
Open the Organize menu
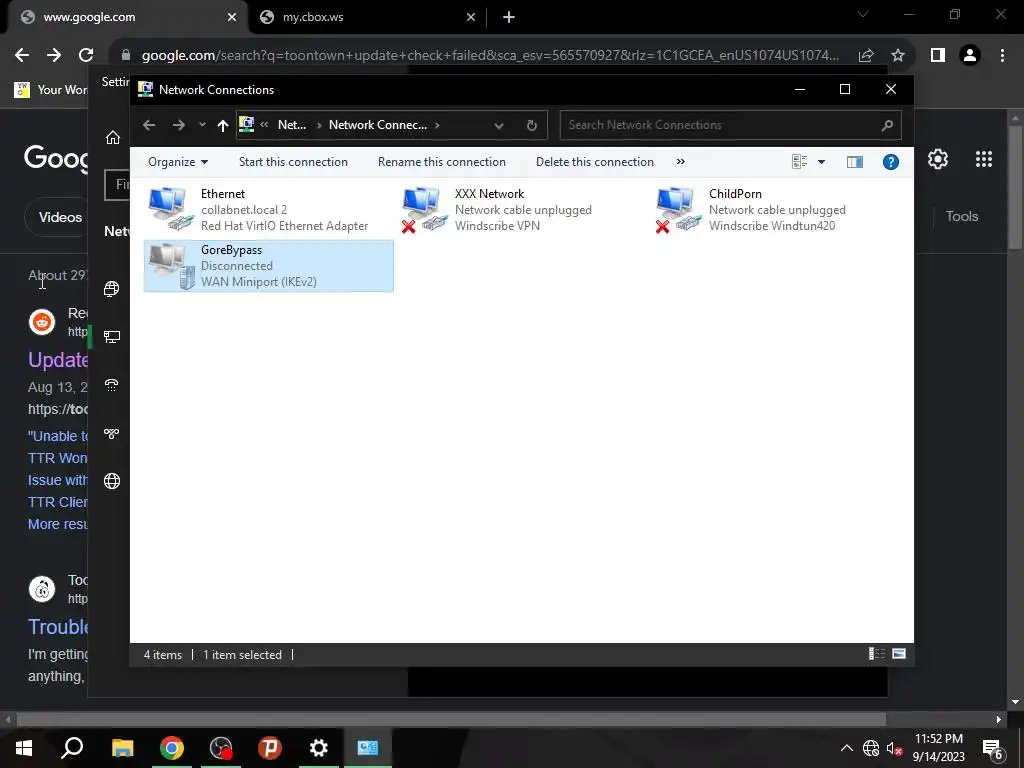178,161
